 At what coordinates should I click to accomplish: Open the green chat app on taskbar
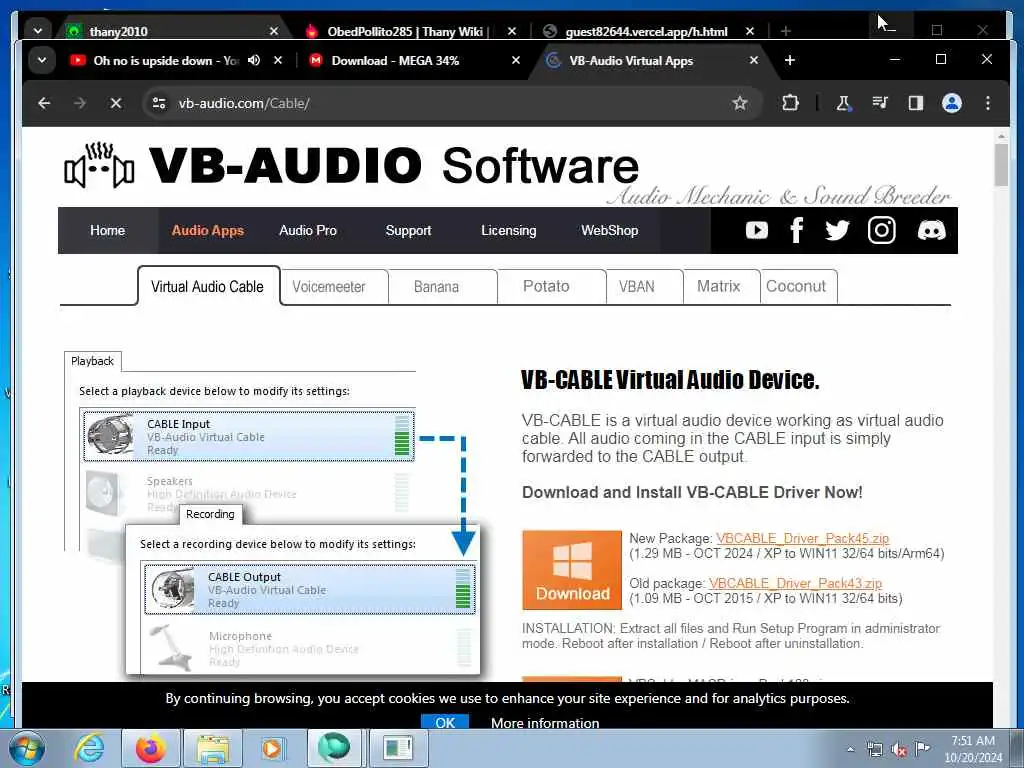pos(334,747)
